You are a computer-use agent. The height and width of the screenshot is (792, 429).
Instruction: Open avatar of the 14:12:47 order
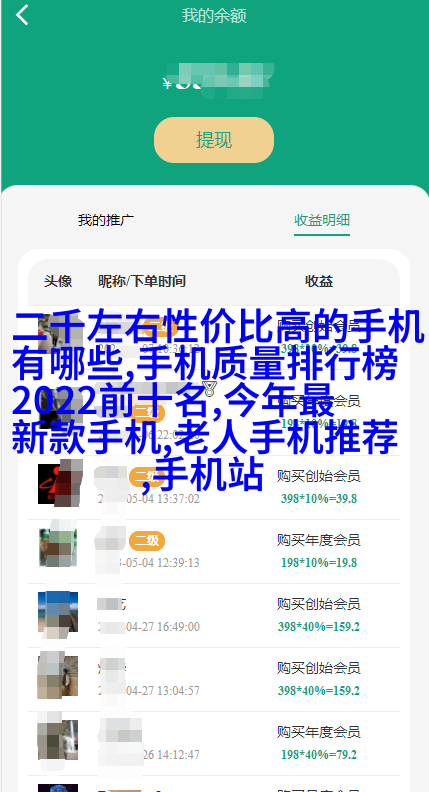[58, 740]
